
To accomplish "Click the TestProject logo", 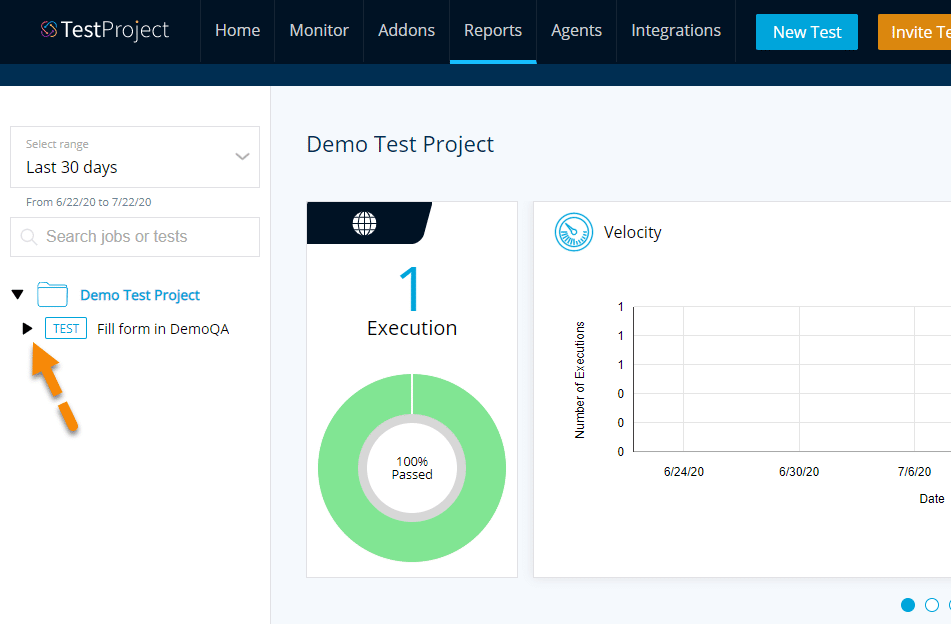I will 104,30.
